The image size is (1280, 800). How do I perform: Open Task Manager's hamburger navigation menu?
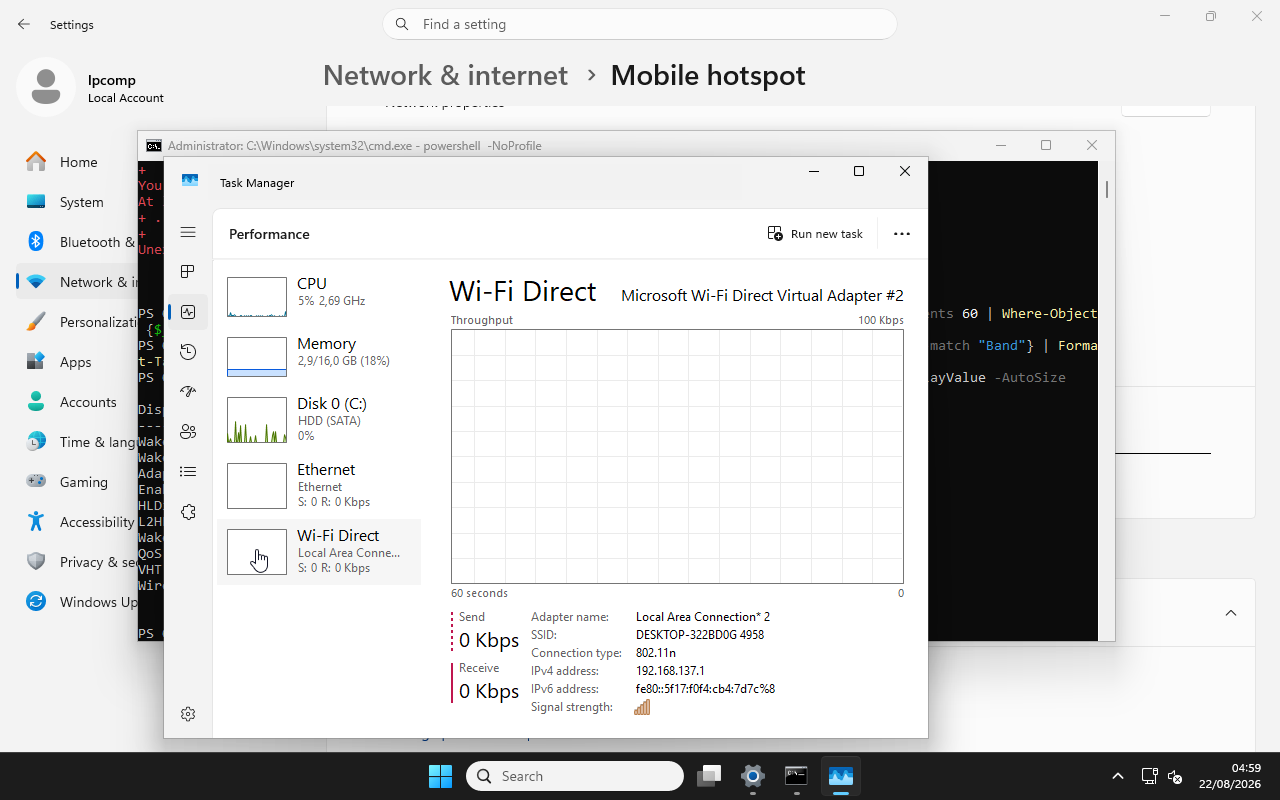pyautogui.click(x=188, y=232)
